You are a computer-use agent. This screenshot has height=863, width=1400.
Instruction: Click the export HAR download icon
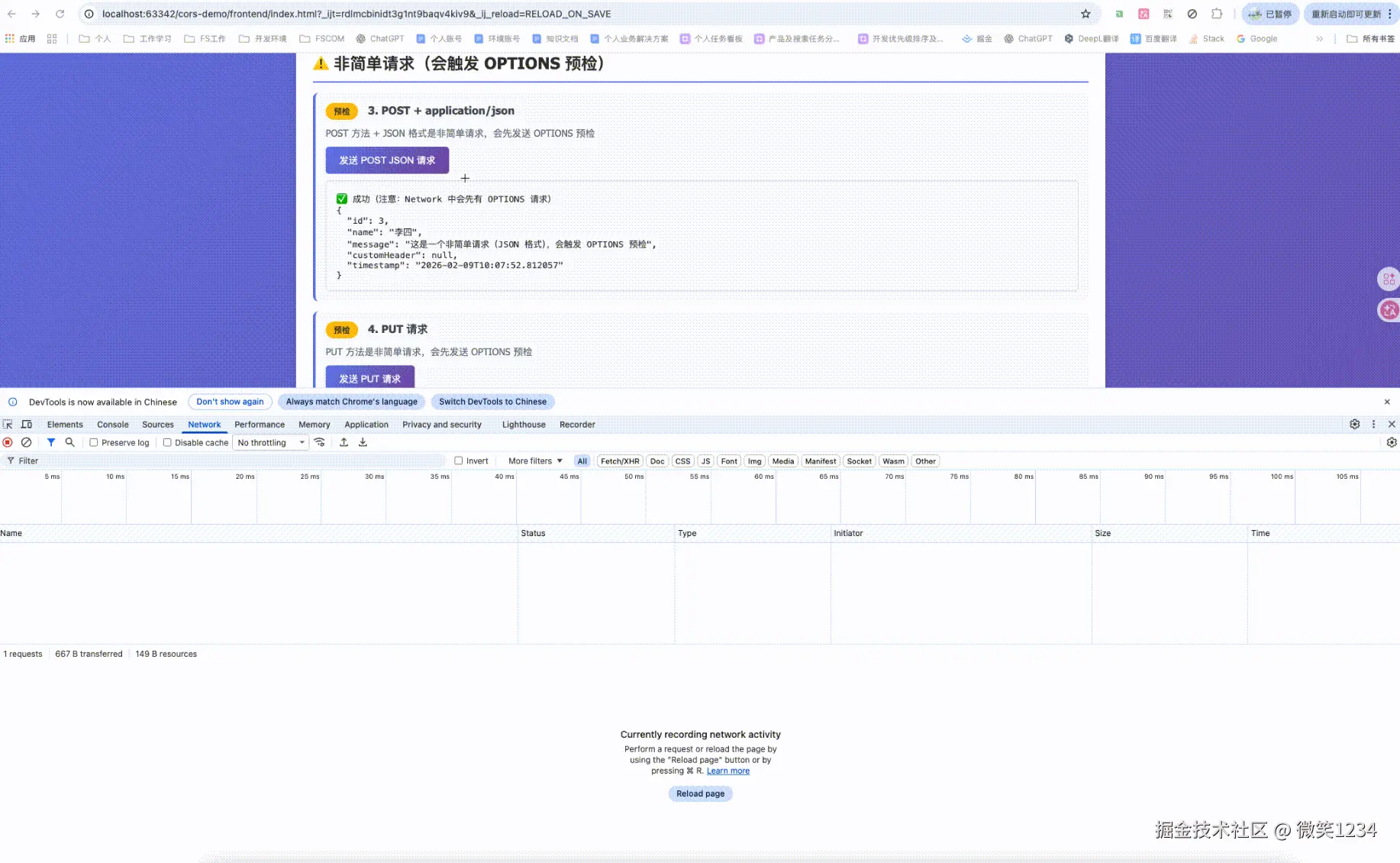pos(363,442)
